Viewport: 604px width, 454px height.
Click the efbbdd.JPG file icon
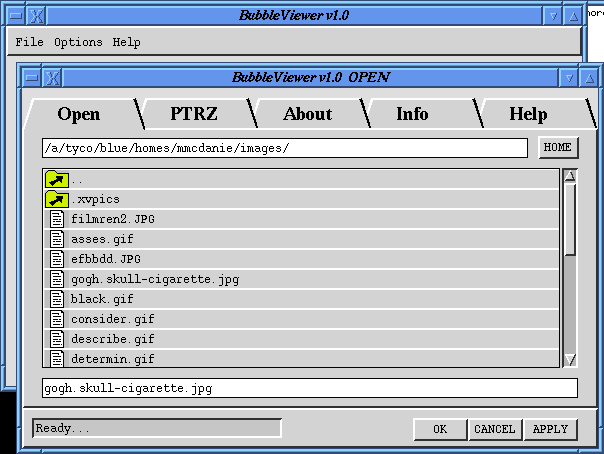tap(56, 259)
